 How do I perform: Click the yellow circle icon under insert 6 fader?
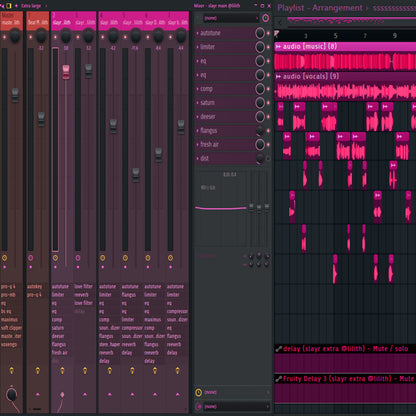148,258
